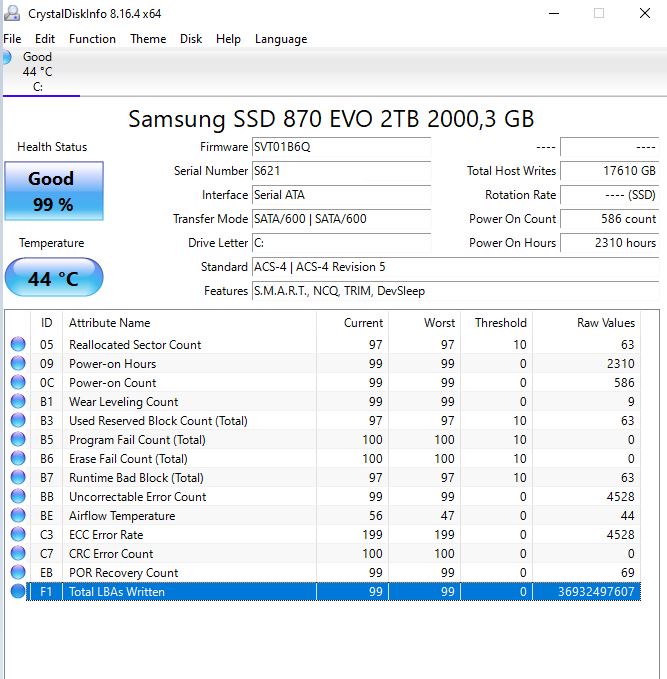The height and width of the screenshot is (679, 667).
Task: Click the Interface field Serial ATA
Action: 341,195
